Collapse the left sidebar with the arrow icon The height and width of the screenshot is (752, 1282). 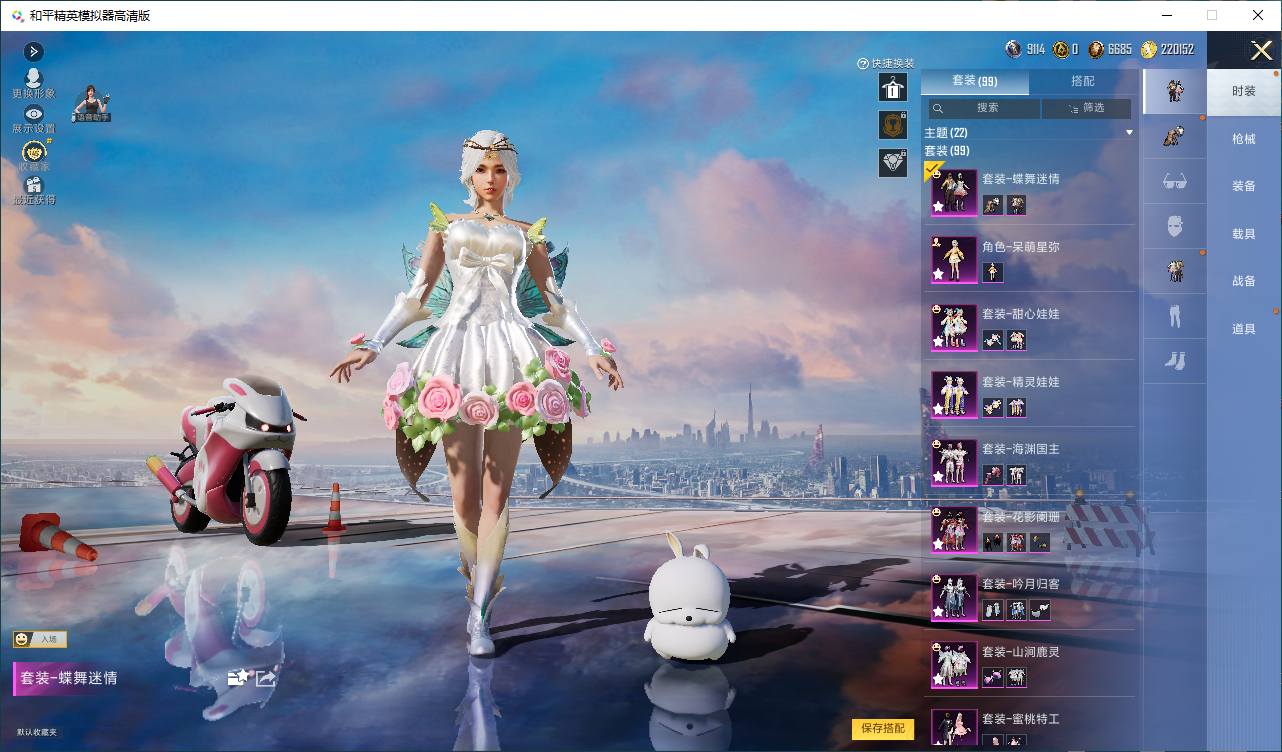pyautogui.click(x=33, y=51)
